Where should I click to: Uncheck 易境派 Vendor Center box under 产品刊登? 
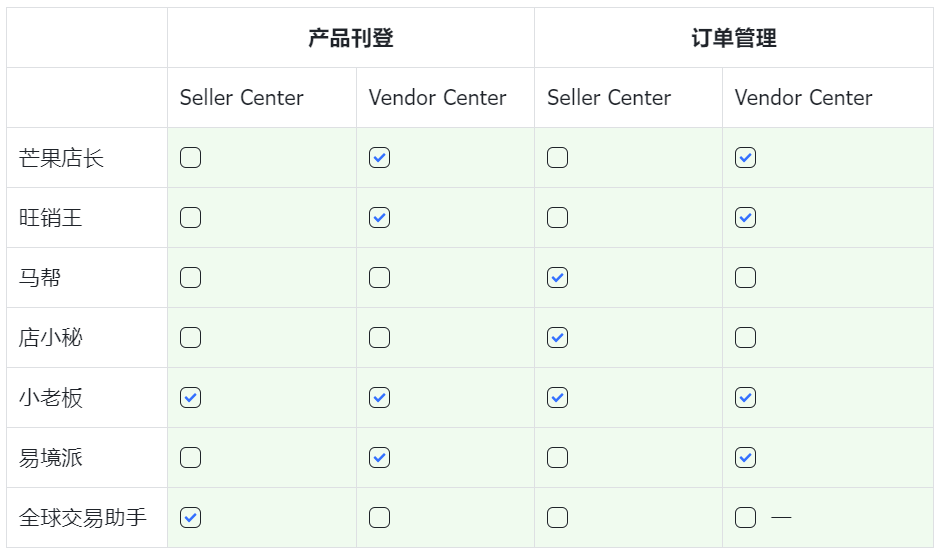379,458
